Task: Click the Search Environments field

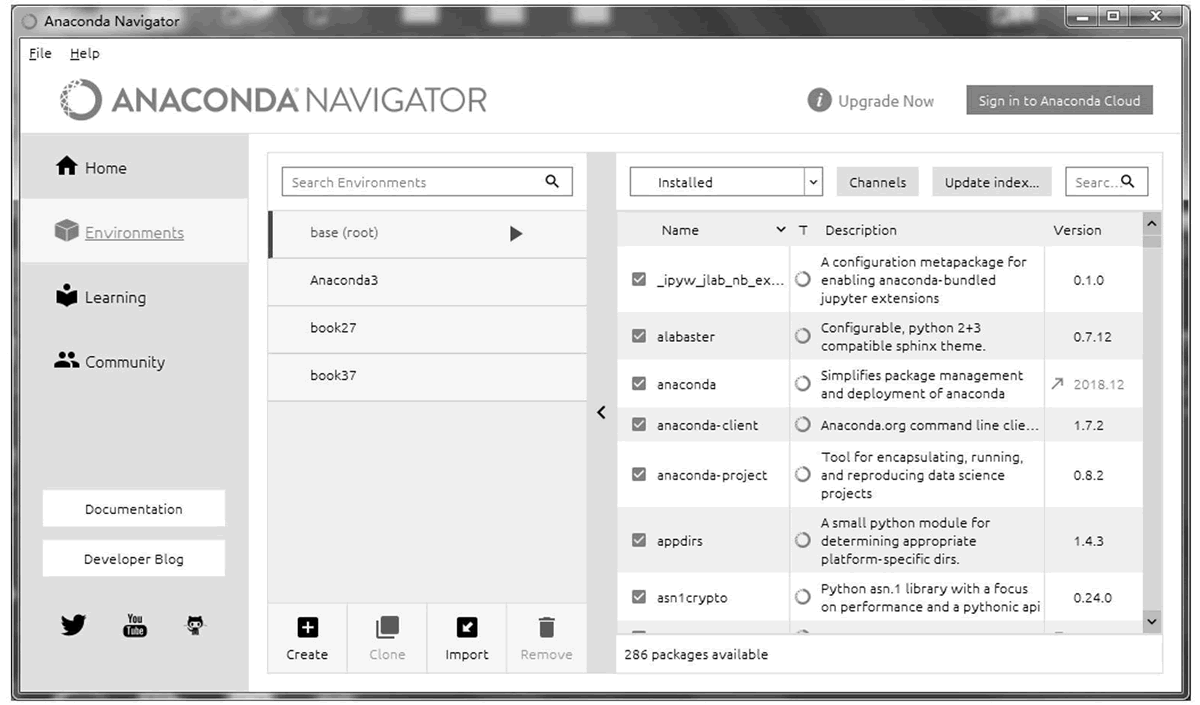Action: [427, 182]
